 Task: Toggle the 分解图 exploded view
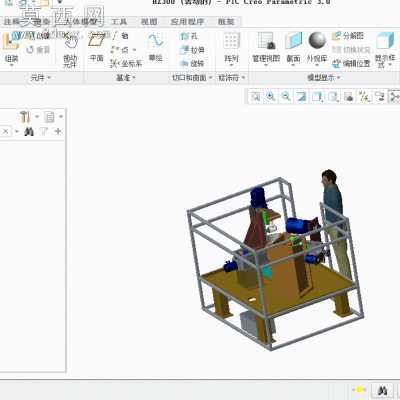tap(348, 36)
